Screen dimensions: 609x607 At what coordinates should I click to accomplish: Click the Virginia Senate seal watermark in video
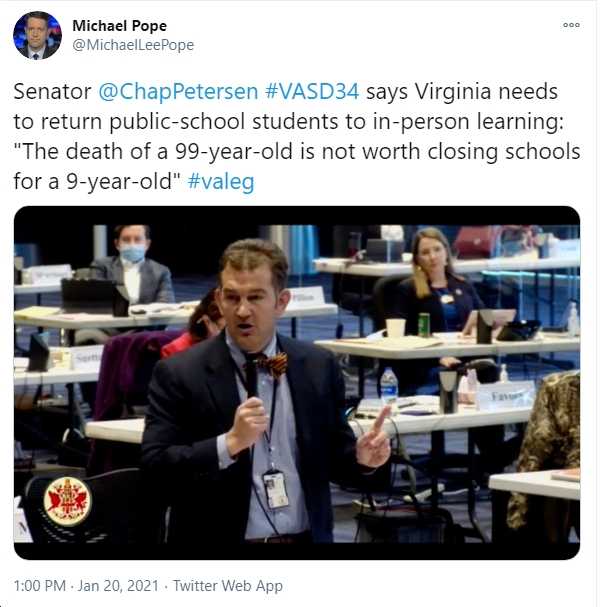[x=68, y=501]
